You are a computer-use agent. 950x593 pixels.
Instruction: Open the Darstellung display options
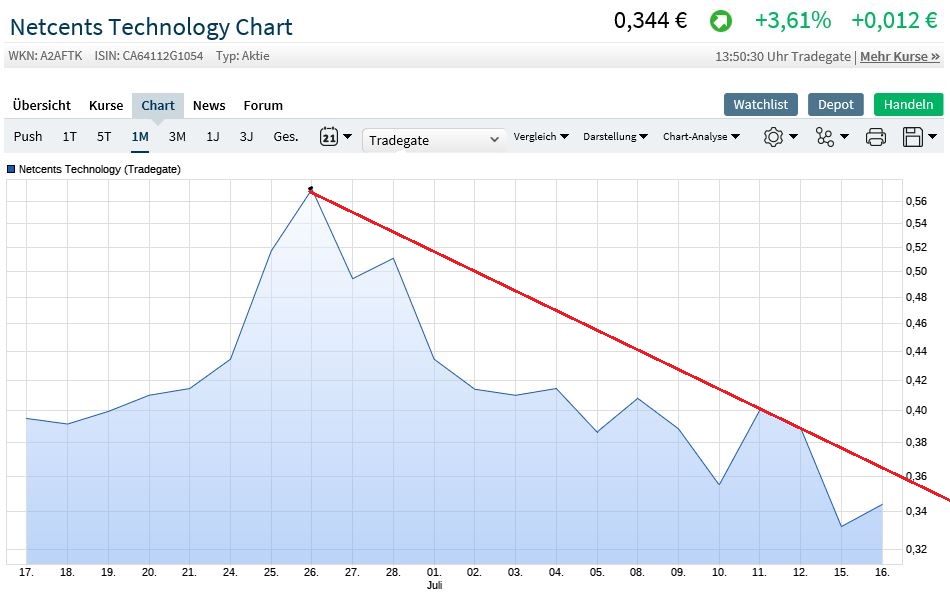coord(615,137)
